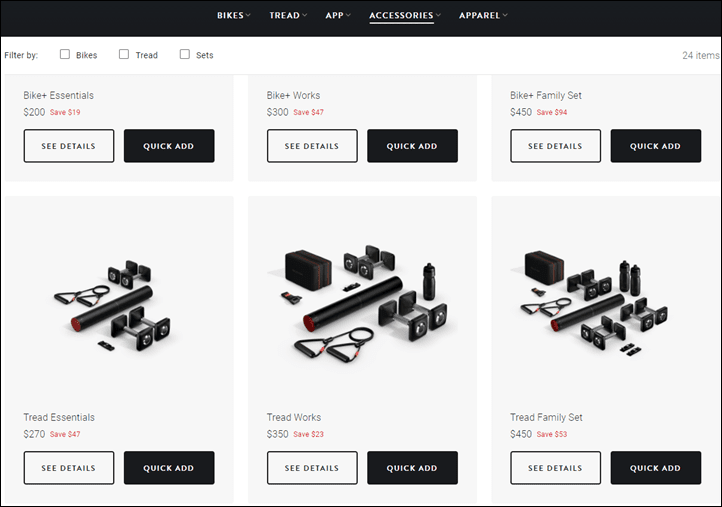The width and height of the screenshot is (722, 507).
Task: See details for Bike+ Works
Action: 312,146
